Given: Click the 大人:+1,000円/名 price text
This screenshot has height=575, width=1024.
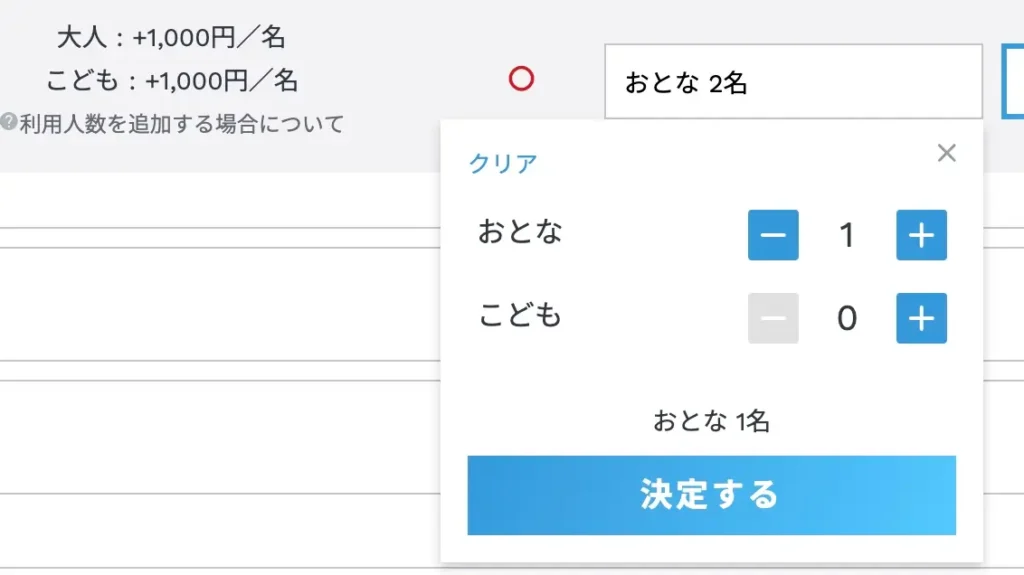Looking at the screenshot, I should coord(171,38).
